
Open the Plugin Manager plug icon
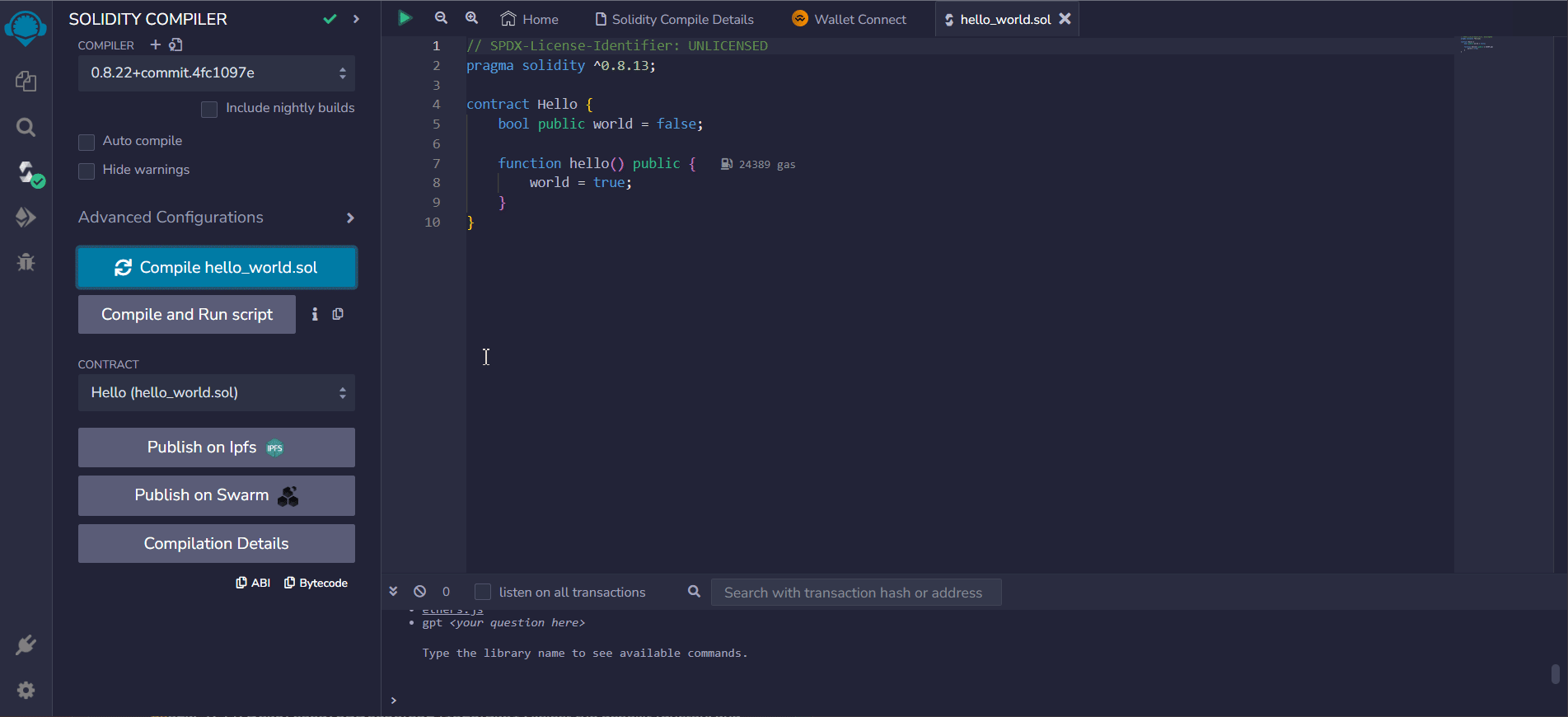click(x=26, y=644)
